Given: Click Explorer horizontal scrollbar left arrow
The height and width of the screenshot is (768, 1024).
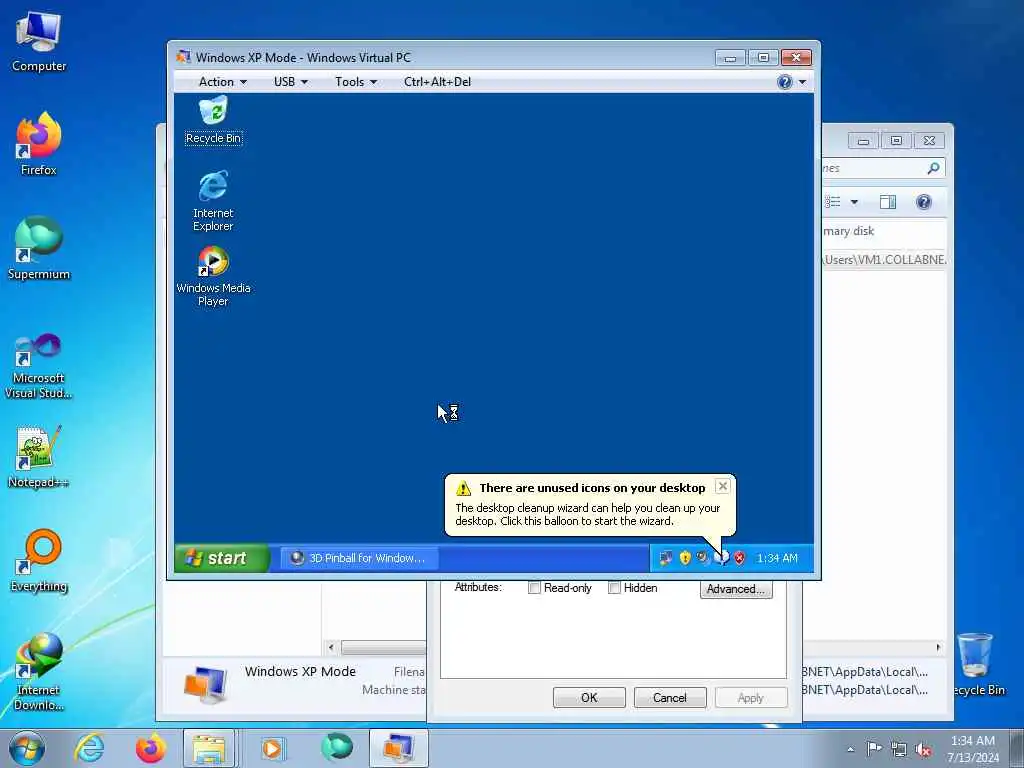Looking at the screenshot, I should (331, 647).
